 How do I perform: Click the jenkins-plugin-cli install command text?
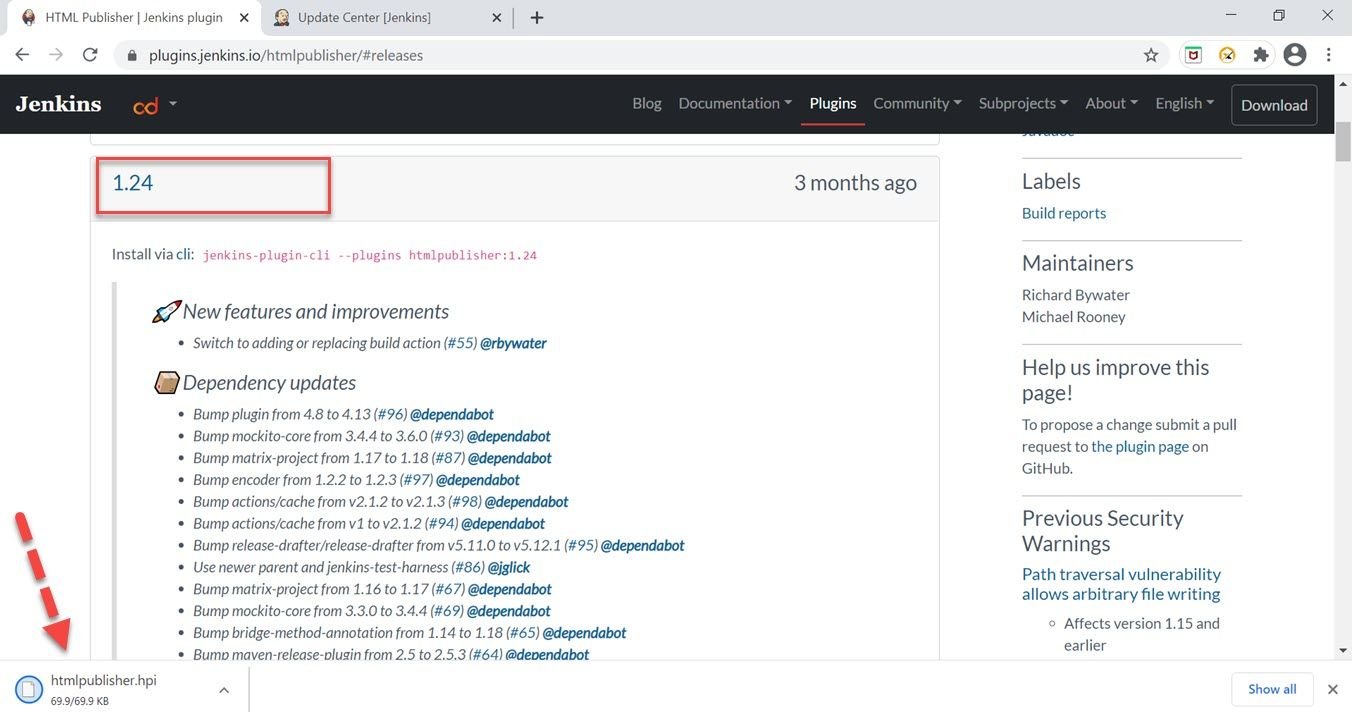(x=370, y=255)
